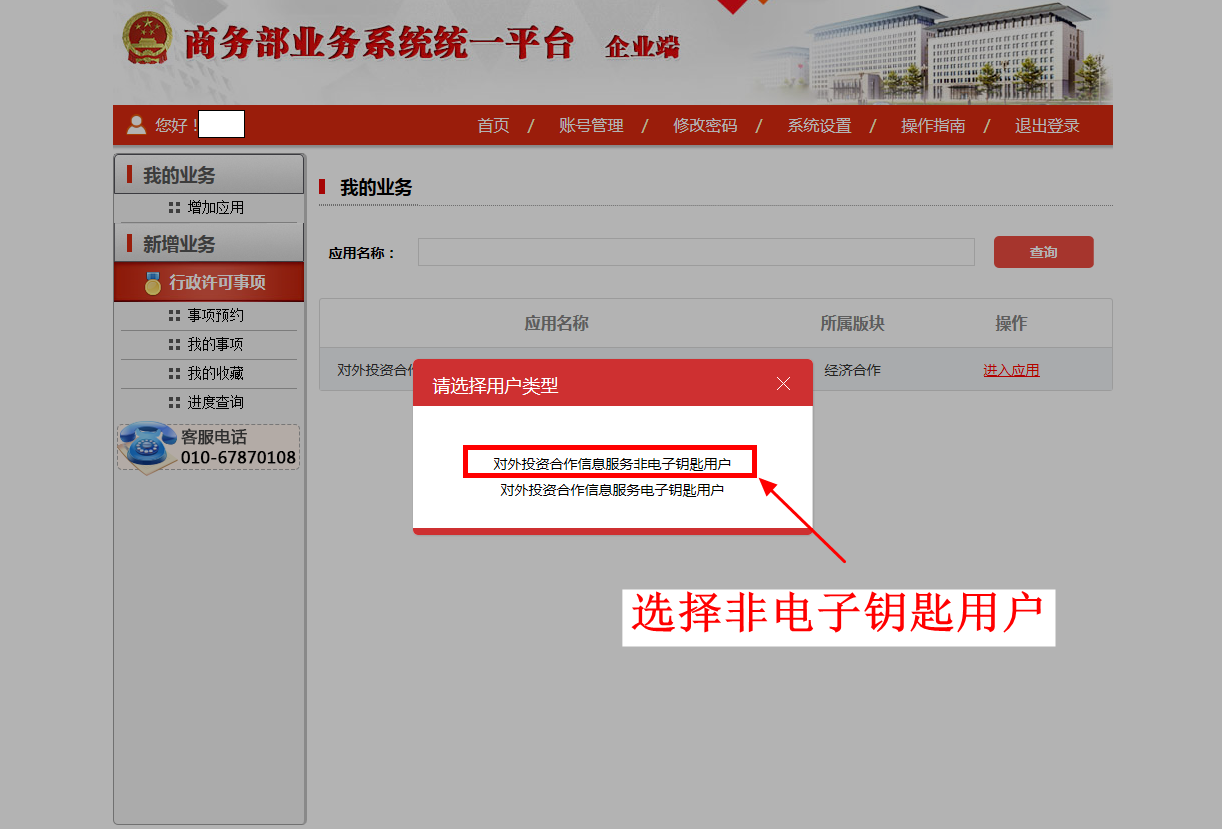Click grid icon next to 增加应用
This screenshot has height=829, width=1222.
coord(174,208)
